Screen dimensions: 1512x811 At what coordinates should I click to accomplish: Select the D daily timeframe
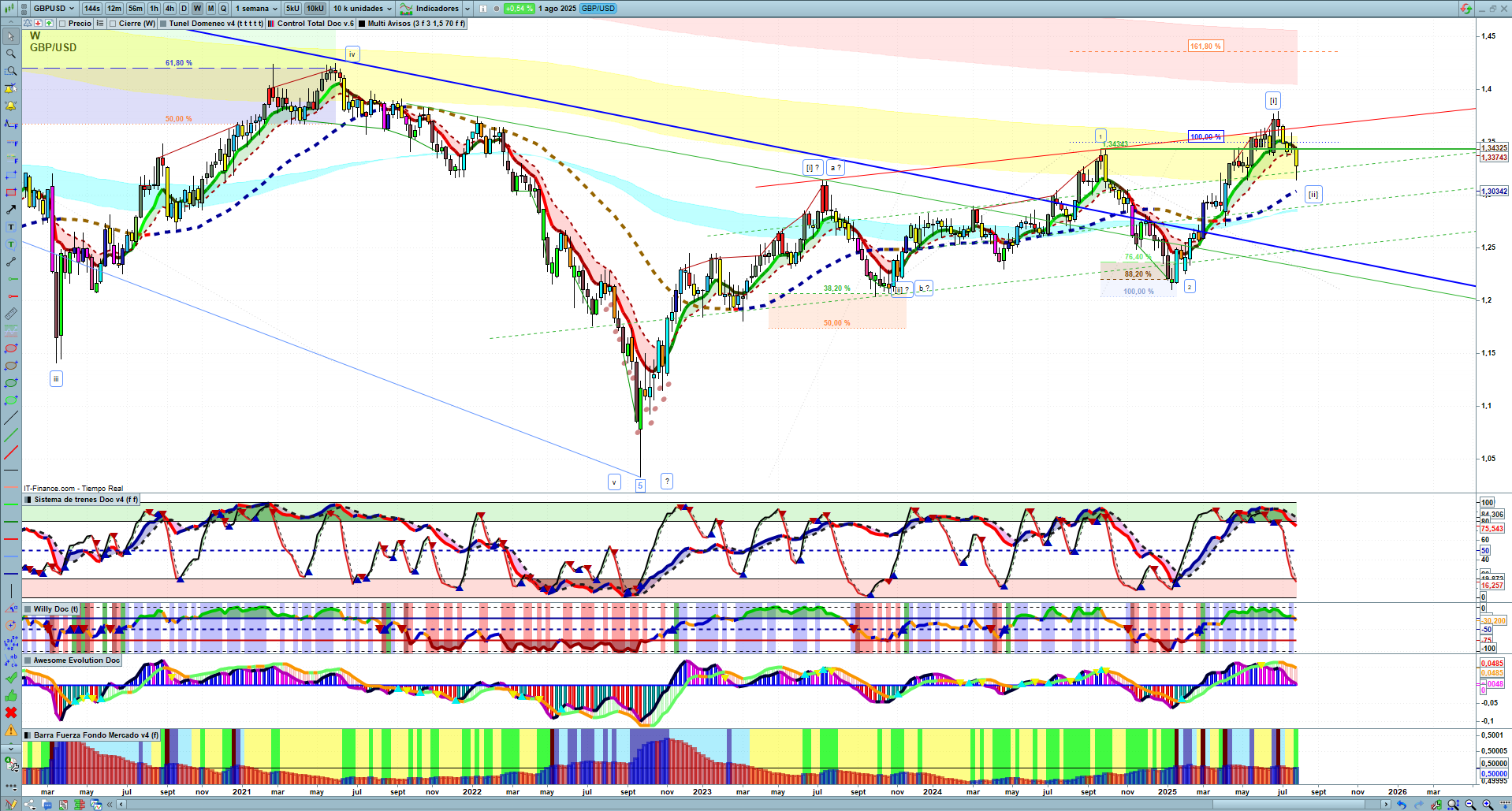184,9
